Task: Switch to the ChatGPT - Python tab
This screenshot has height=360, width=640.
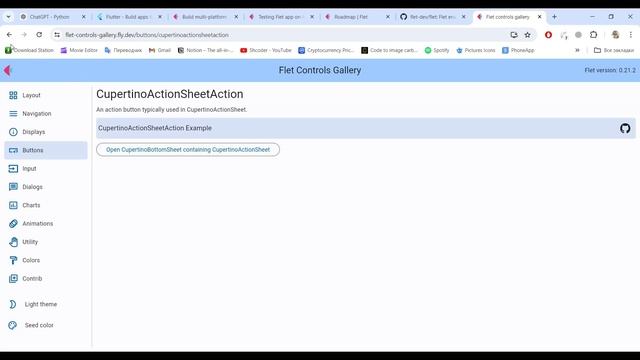Action: coord(53,17)
